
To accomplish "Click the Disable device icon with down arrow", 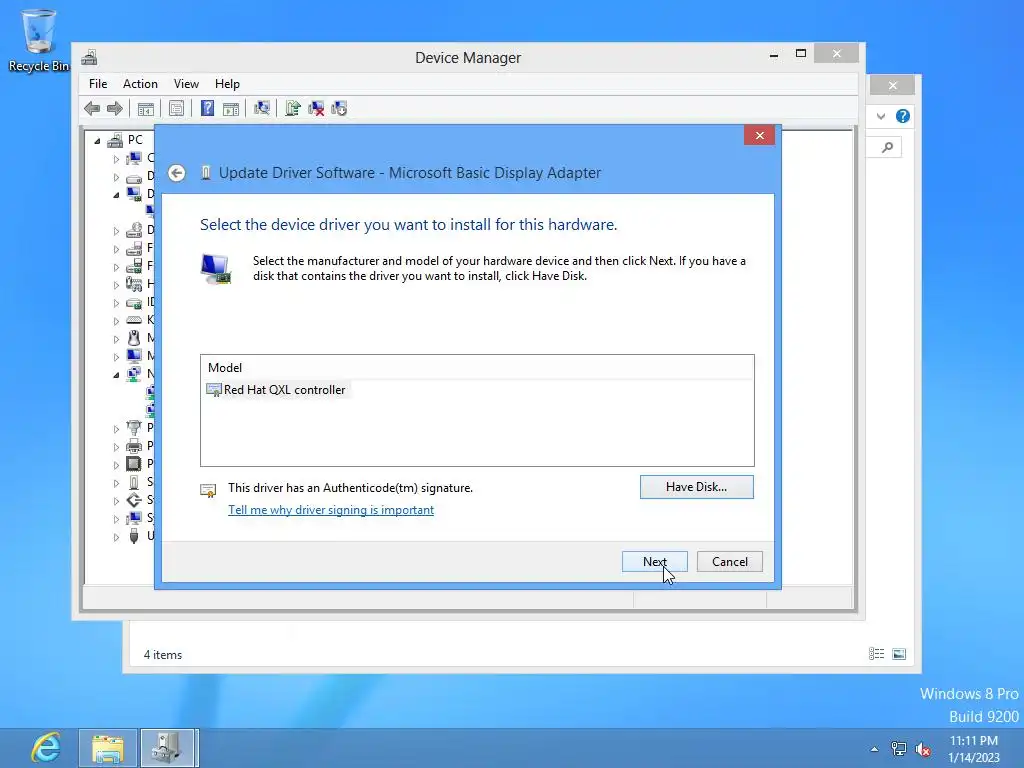I will 339,108.
